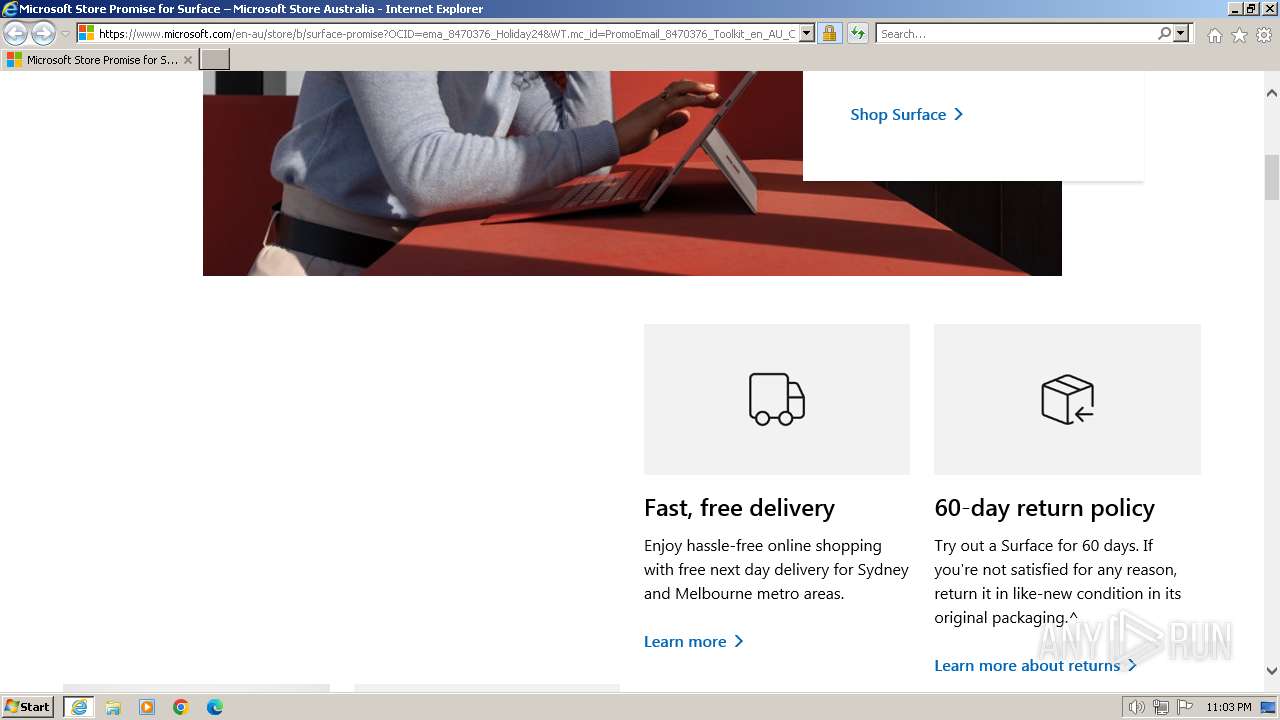Click the Learn more delivery link

click(x=694, y=642)
